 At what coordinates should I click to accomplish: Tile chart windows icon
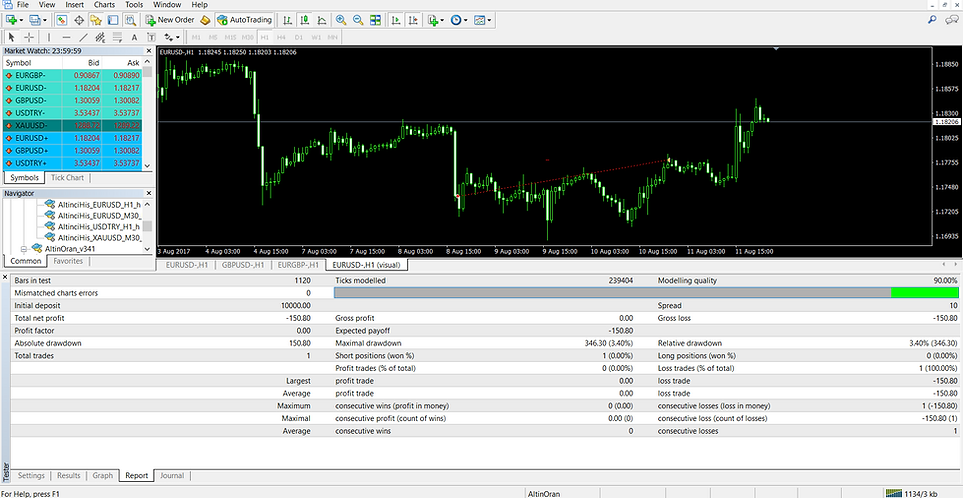click(x=375, y=20)
